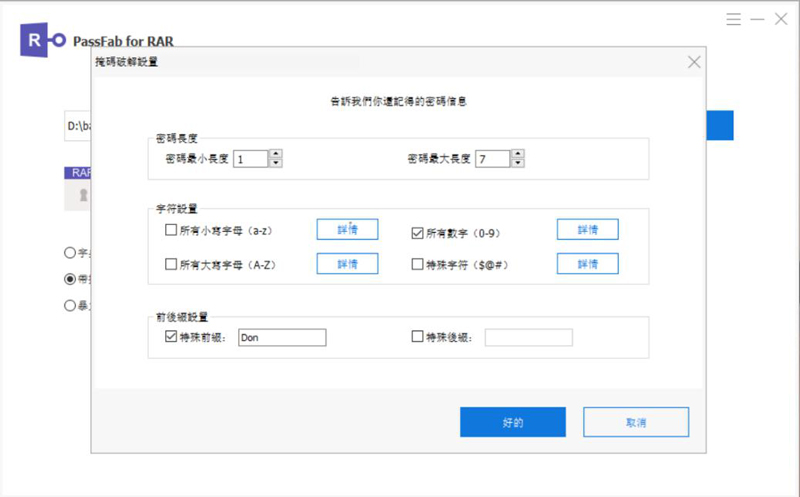The image size is (800, 497).
Task: Click the 密碼最大長度 value field
Action: click(492, 159)
